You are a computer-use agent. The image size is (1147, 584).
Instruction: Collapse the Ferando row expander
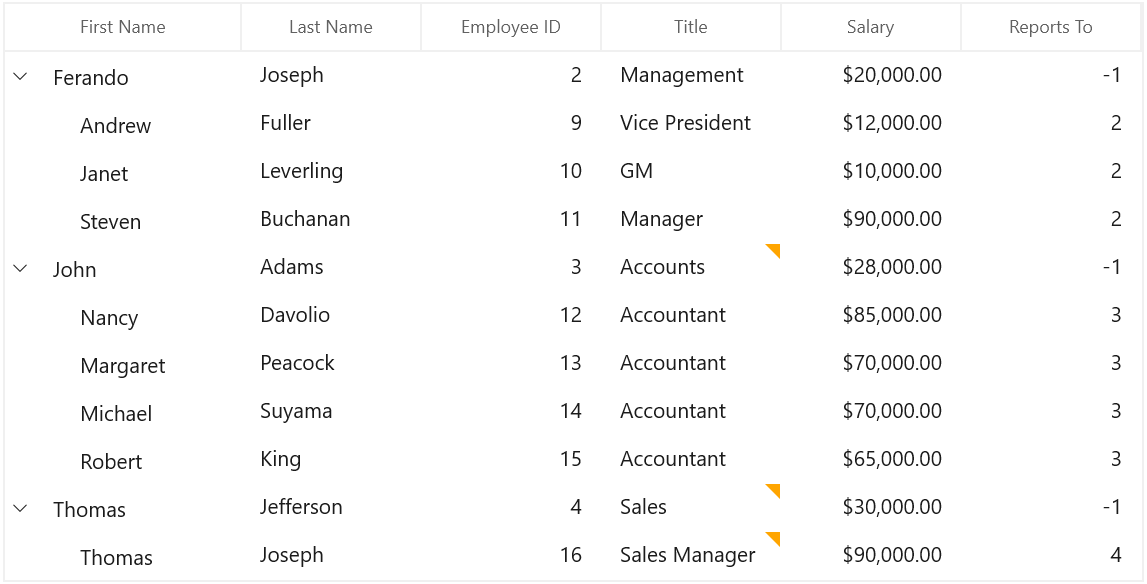tap(20, 76)
